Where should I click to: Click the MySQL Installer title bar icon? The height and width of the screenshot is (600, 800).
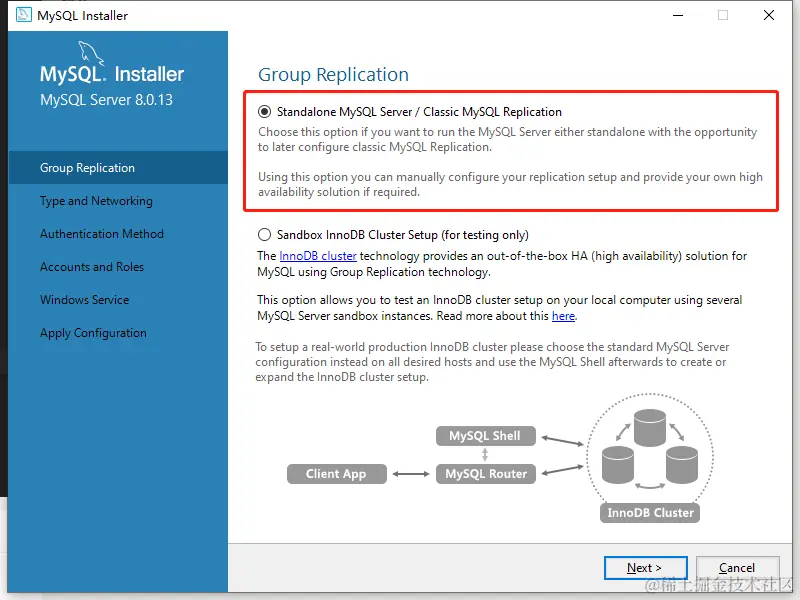tap(23, 15)
